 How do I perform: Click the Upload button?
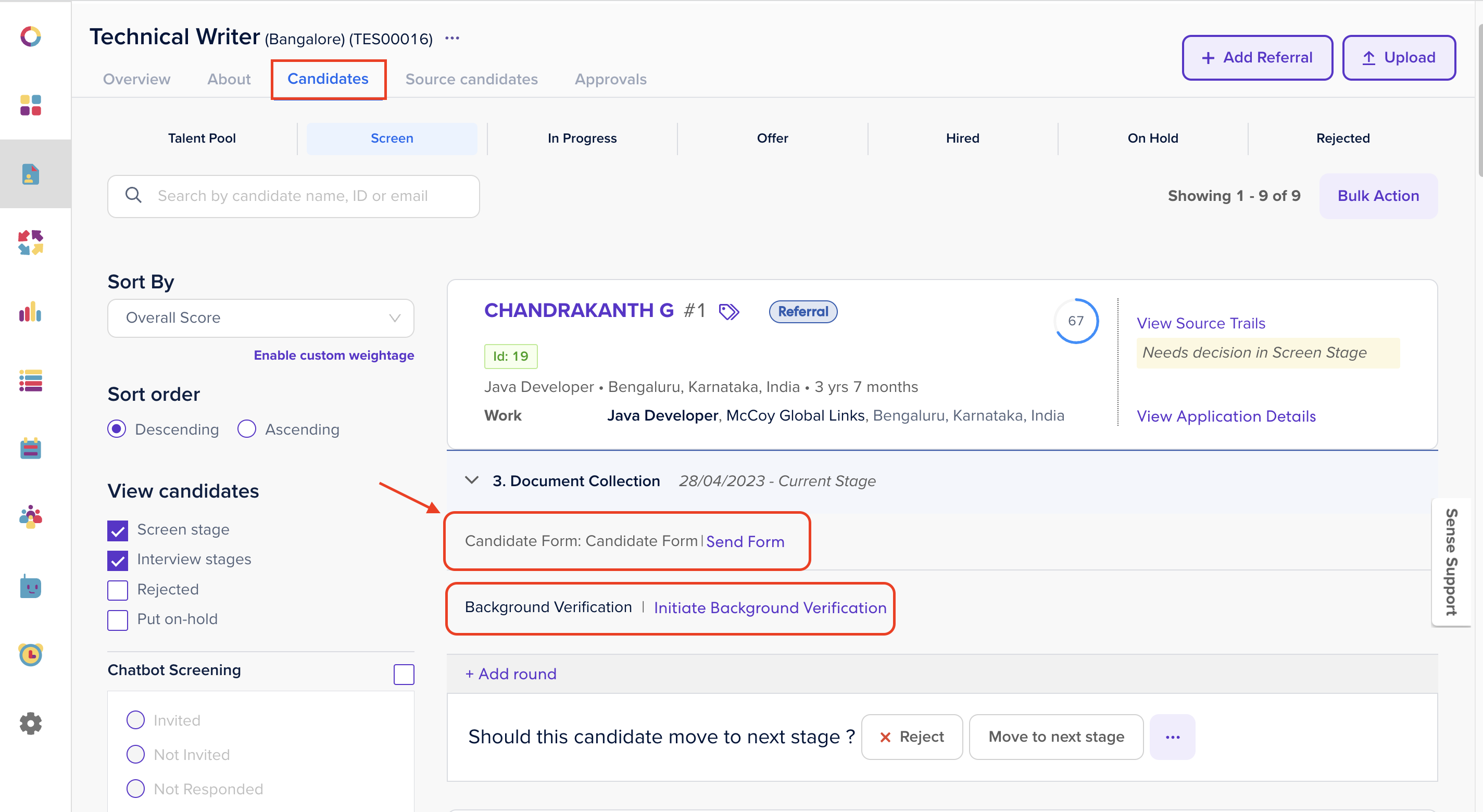click(1398, 58)
